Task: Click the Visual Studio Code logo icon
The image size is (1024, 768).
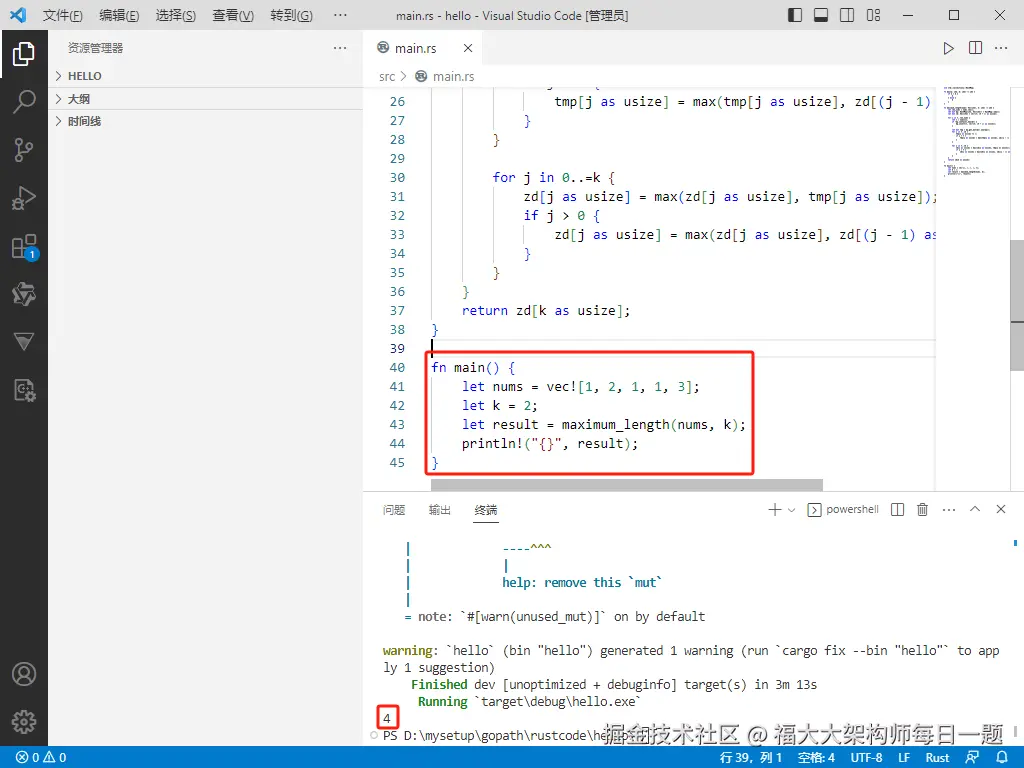Action: [x=18, y=15]
